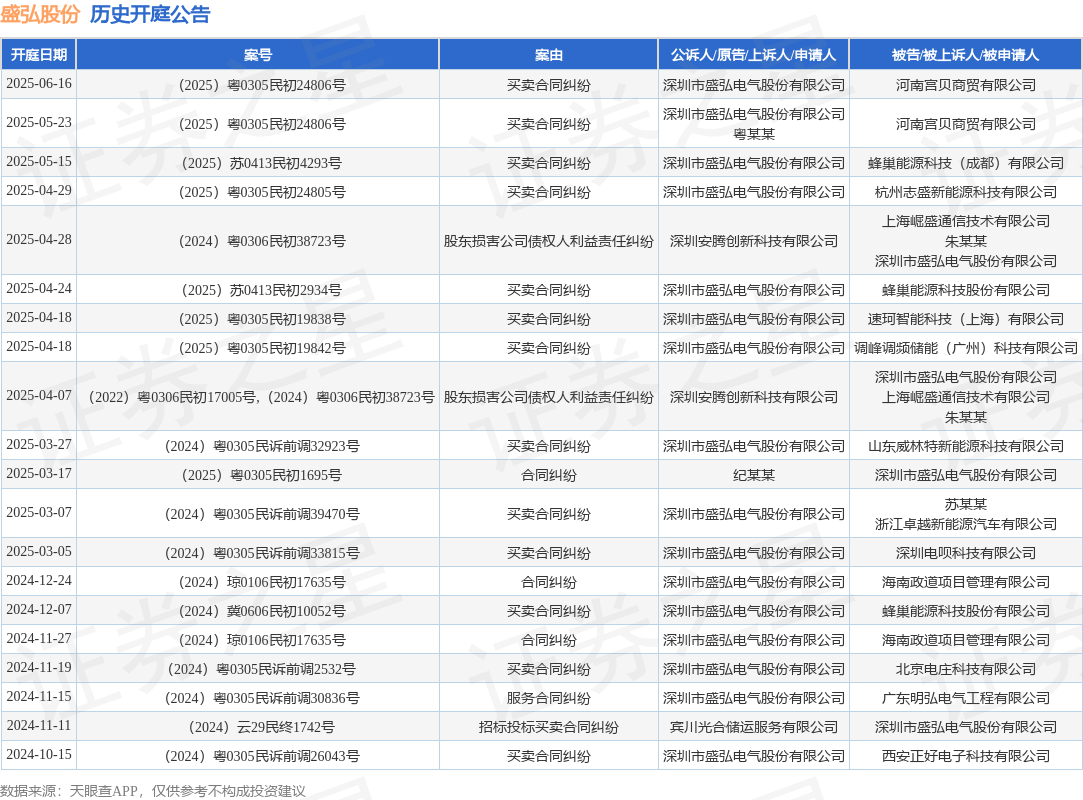Click defendant 广东明弘电气工程有限公司
The image size is (1083, 800).
pos(966,698)
